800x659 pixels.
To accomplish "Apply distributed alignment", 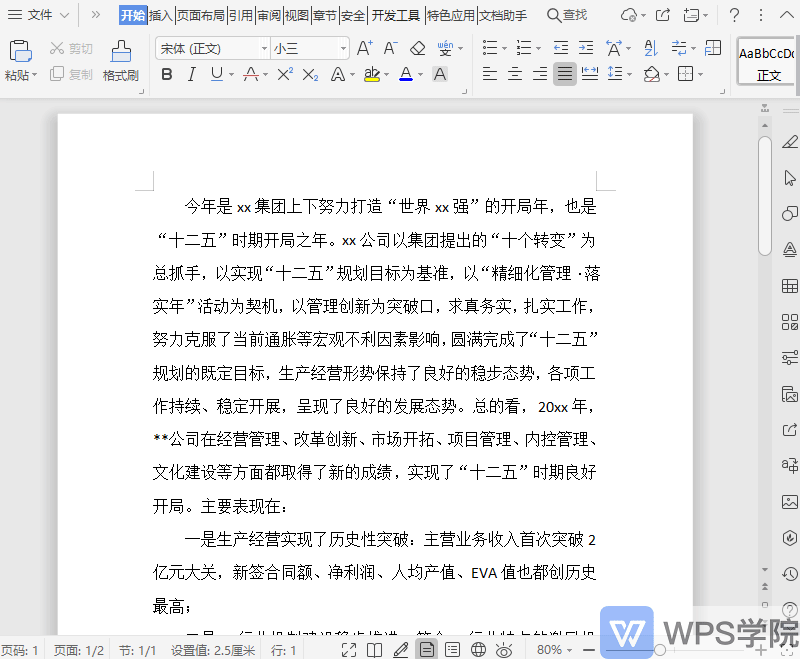I will (x=590, y=74).
